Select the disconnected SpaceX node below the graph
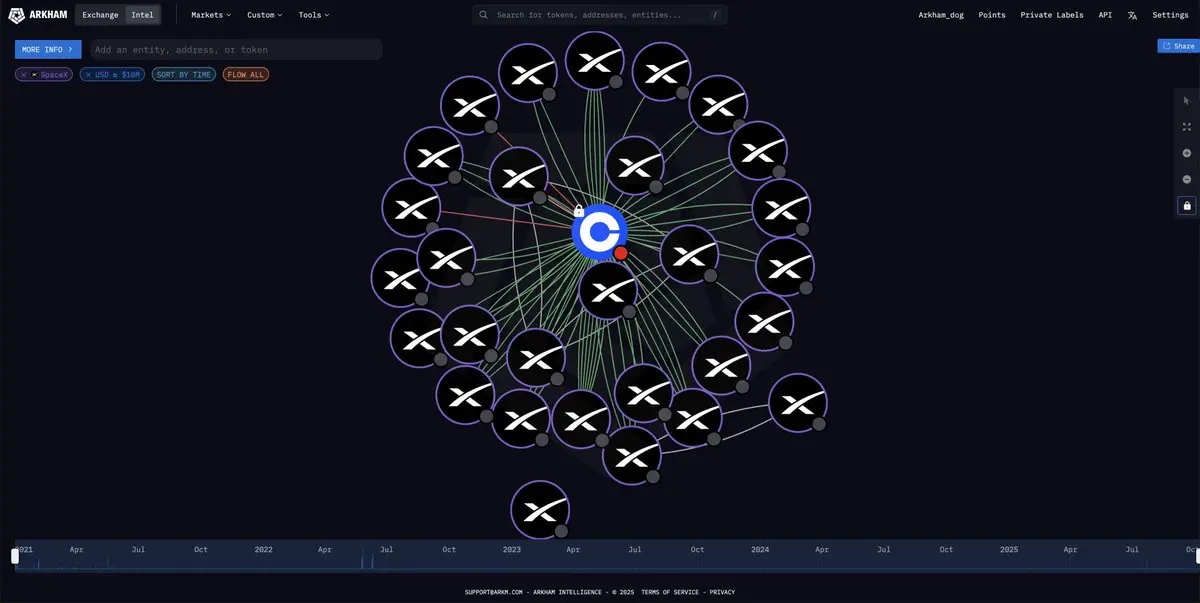Image resolution: width=1200 pixels, height=603 pixels. (540, 510)
